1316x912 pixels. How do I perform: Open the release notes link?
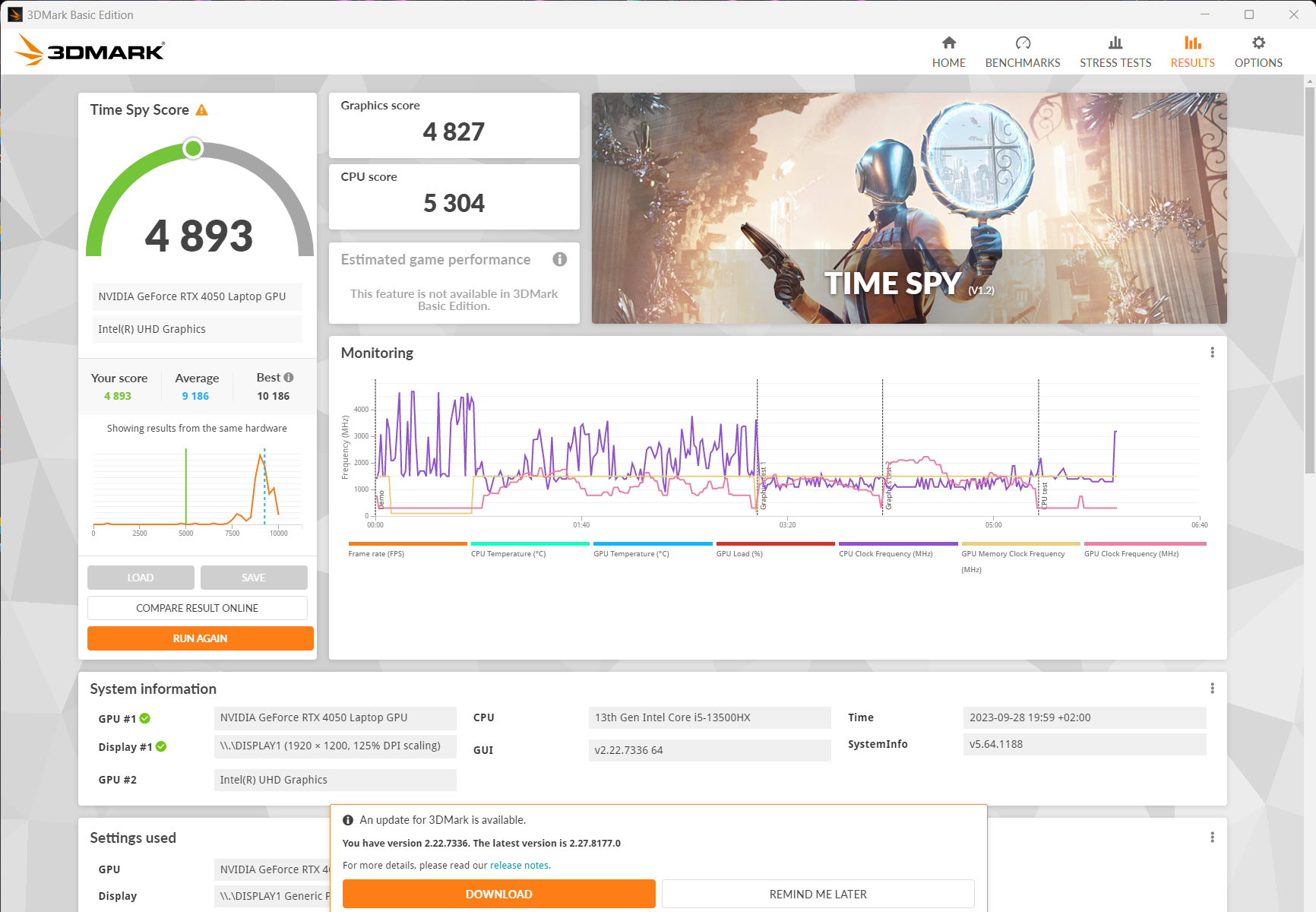(x=520, y=866)
